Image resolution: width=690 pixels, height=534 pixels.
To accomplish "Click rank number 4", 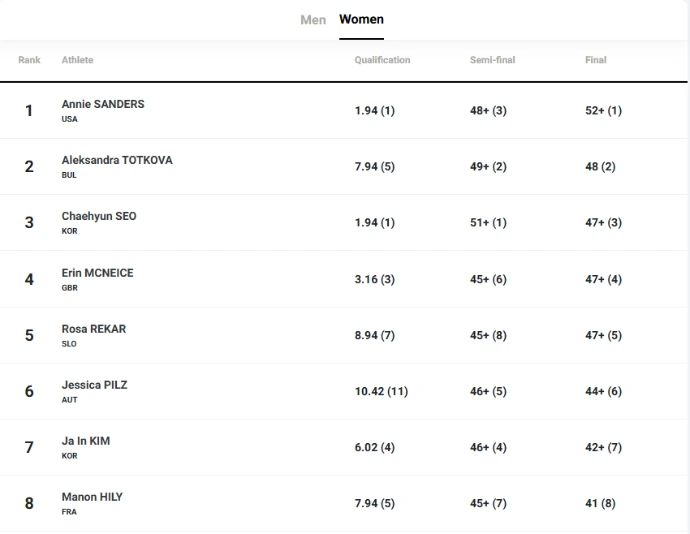I will 29,279.
